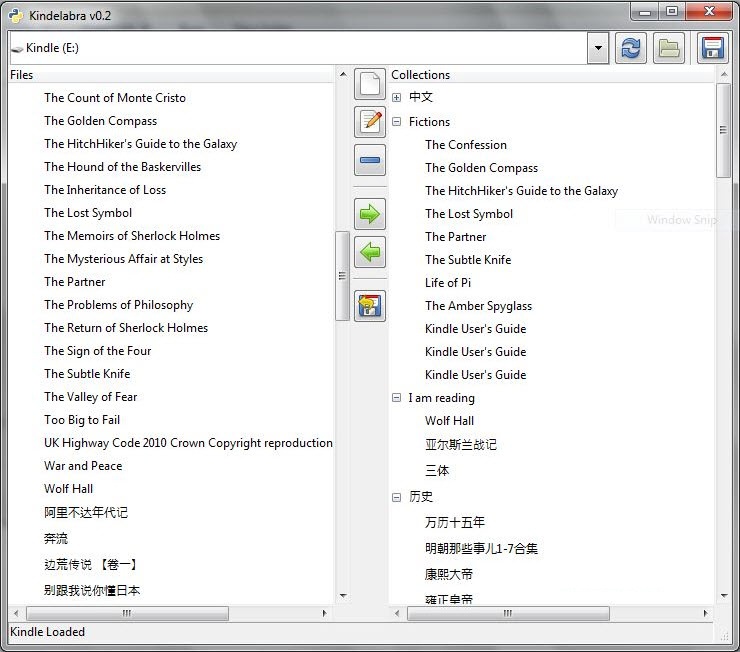Screen dimensions: 740x652
Task: Select The Partner in Fictions collection
Action: click(x=455, y=237)
